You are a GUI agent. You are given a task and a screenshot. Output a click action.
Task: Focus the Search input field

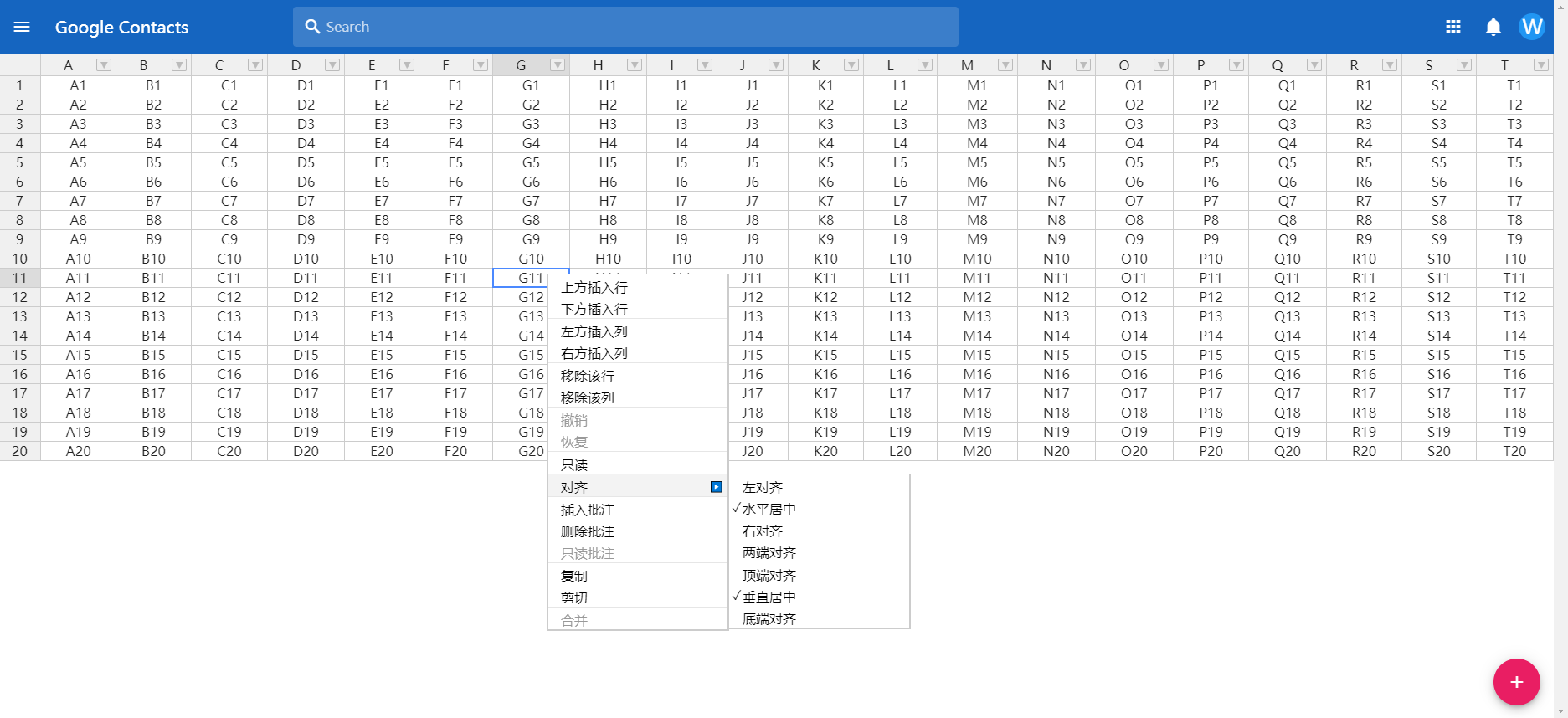pos(625,27)
